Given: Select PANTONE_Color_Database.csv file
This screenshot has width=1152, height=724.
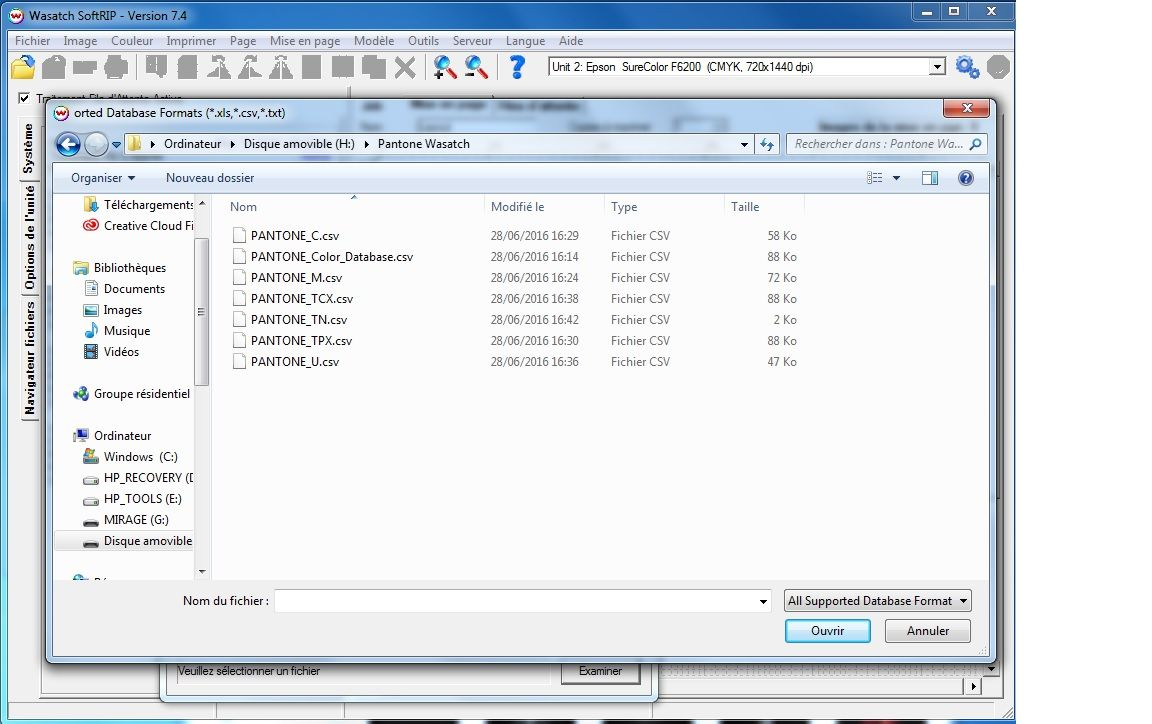Looking at the screenshot, I should coord(332,257).
